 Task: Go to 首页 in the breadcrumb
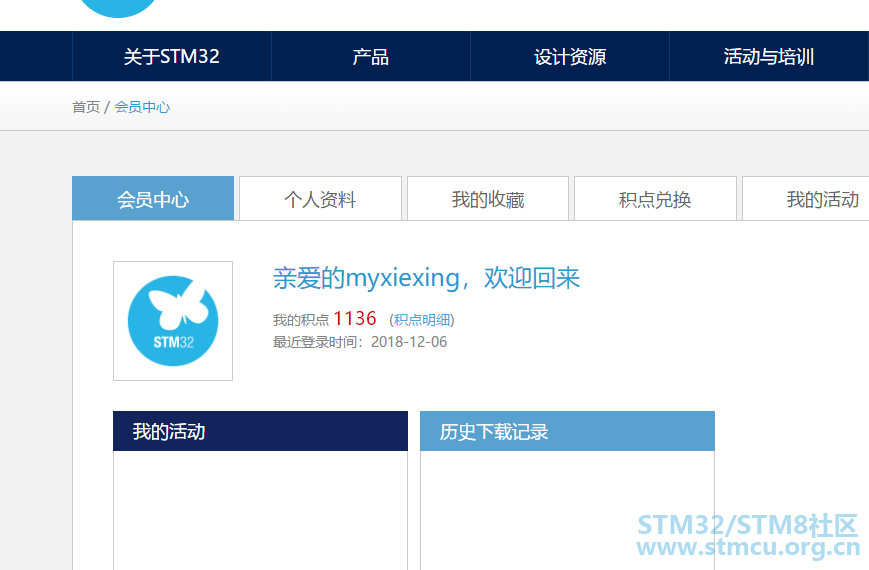(86, 107)
